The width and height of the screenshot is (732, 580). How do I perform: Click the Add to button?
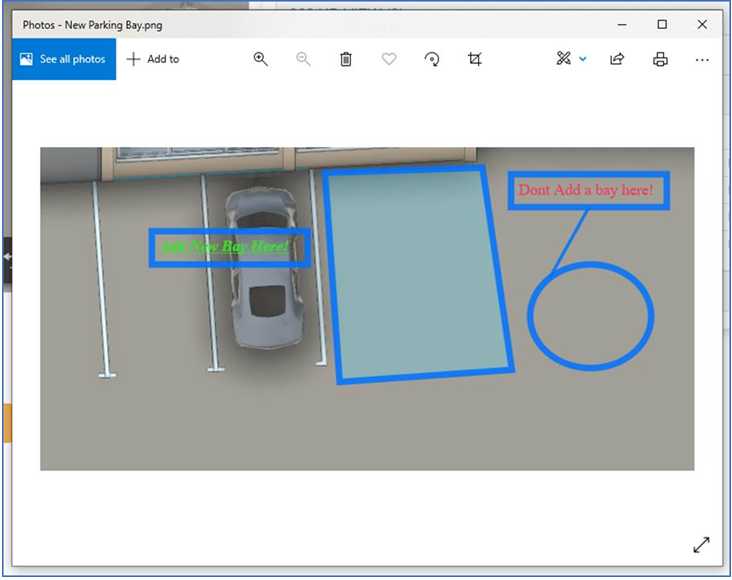coord(153,59)
